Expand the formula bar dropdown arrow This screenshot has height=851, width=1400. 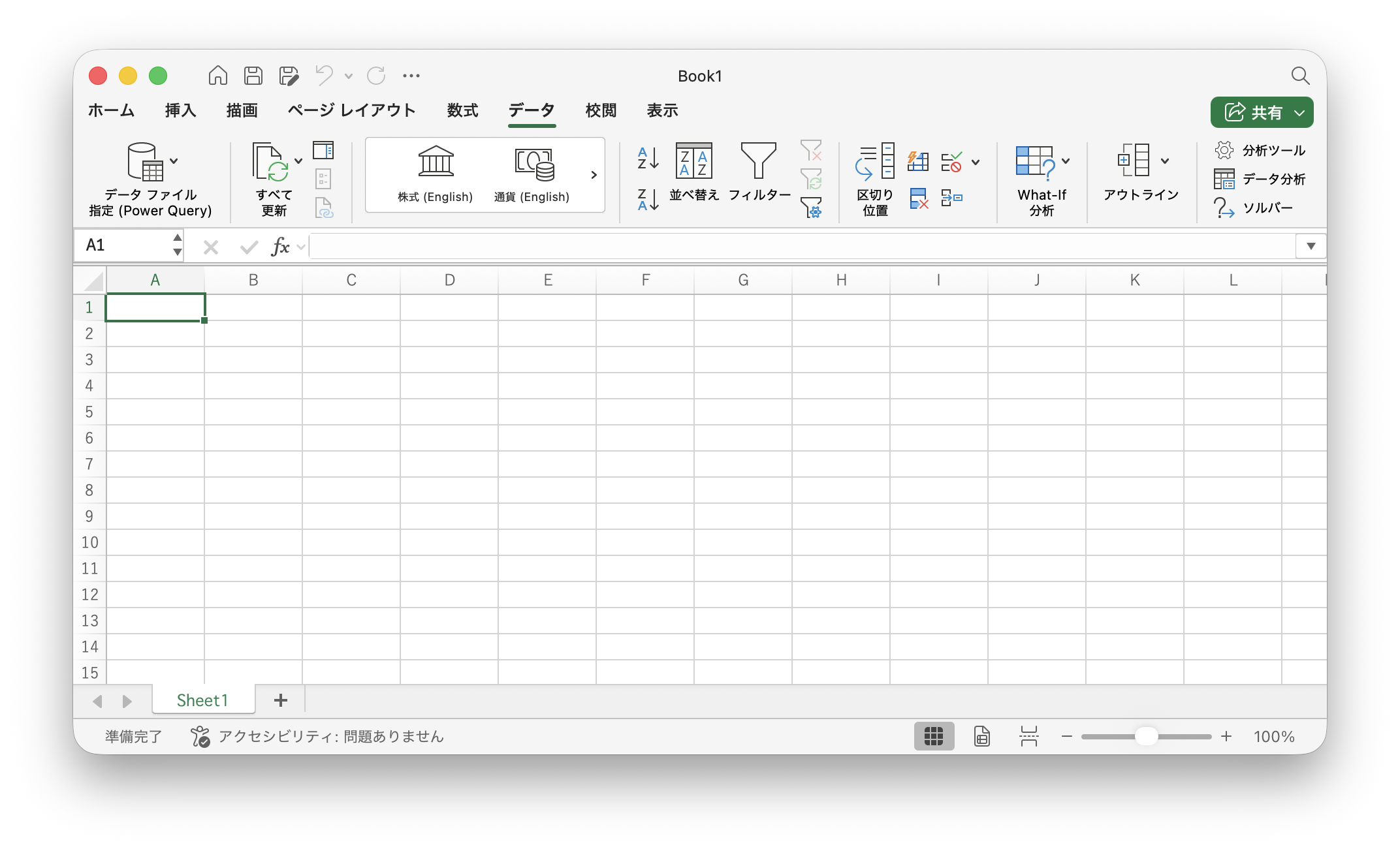point(1311,246)
